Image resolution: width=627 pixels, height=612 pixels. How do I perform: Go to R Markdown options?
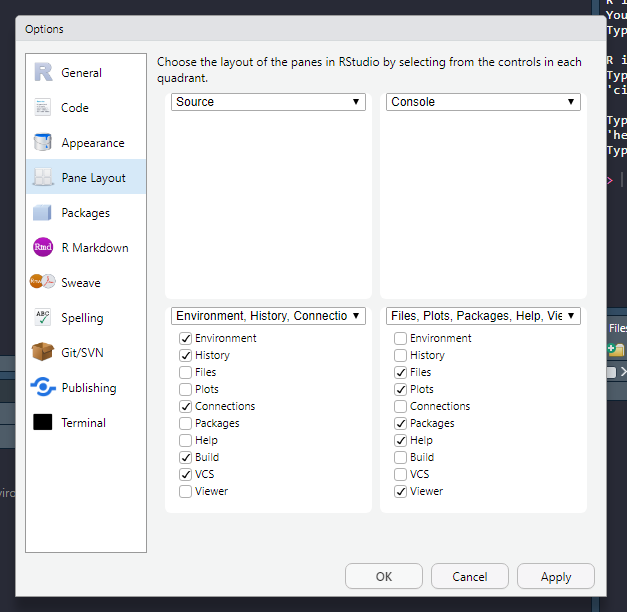pyautogui.click(x=86, y=248)
